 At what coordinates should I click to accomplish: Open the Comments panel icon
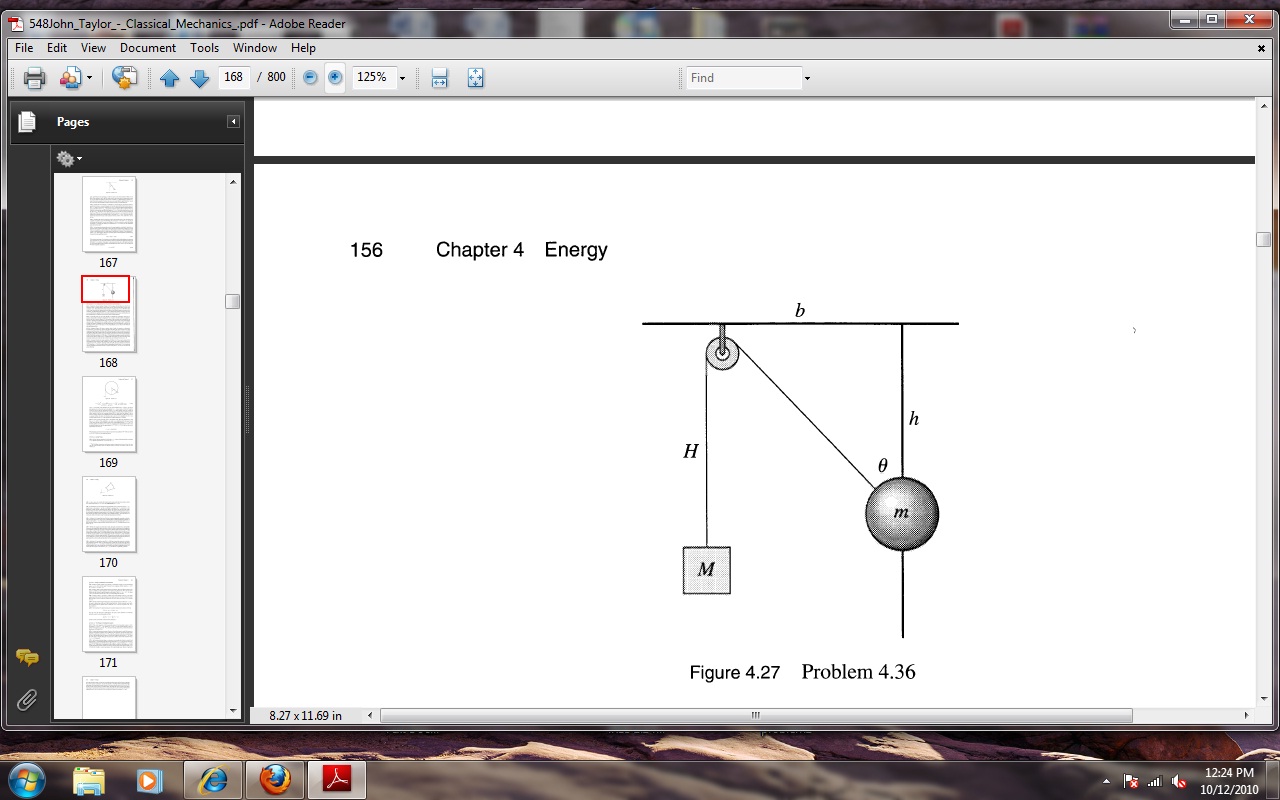(27, 657)
